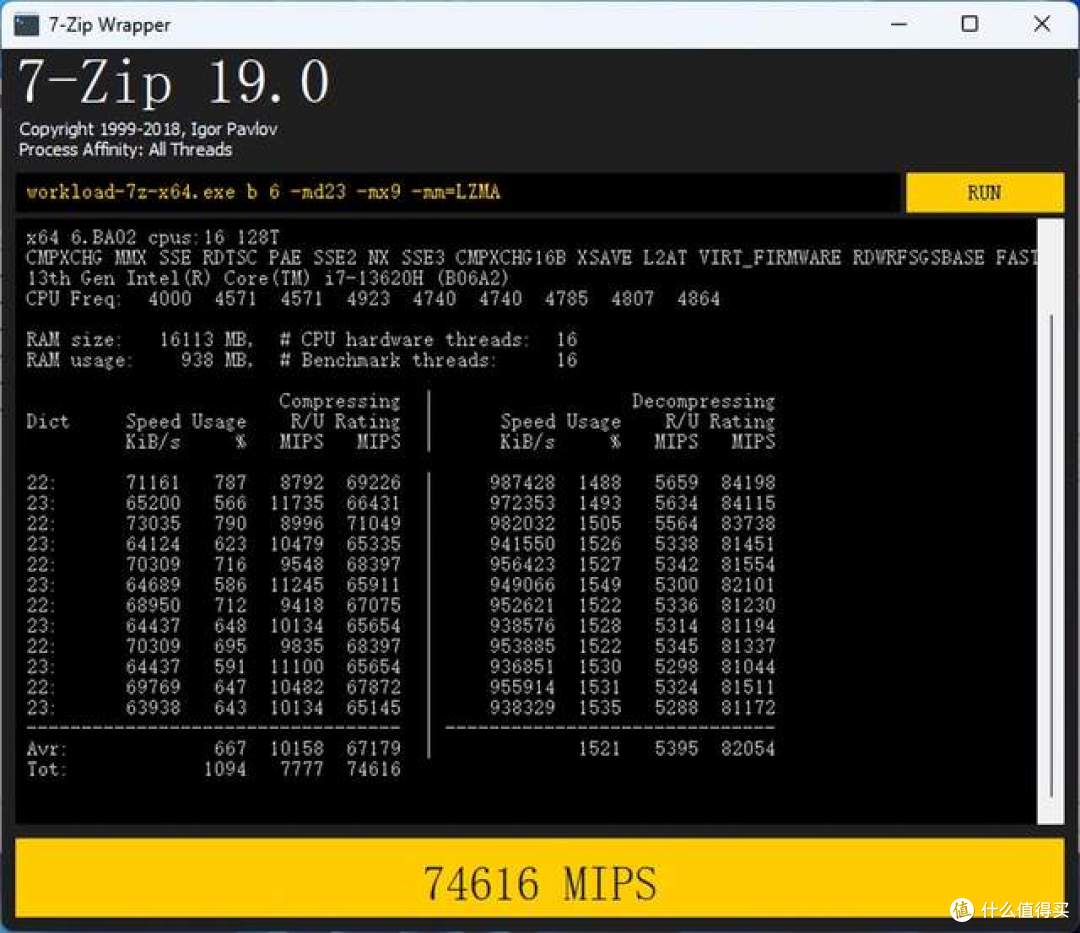Click decompression rating value 84115
Screen dimensions: 1080x933
tap(748, 503)
